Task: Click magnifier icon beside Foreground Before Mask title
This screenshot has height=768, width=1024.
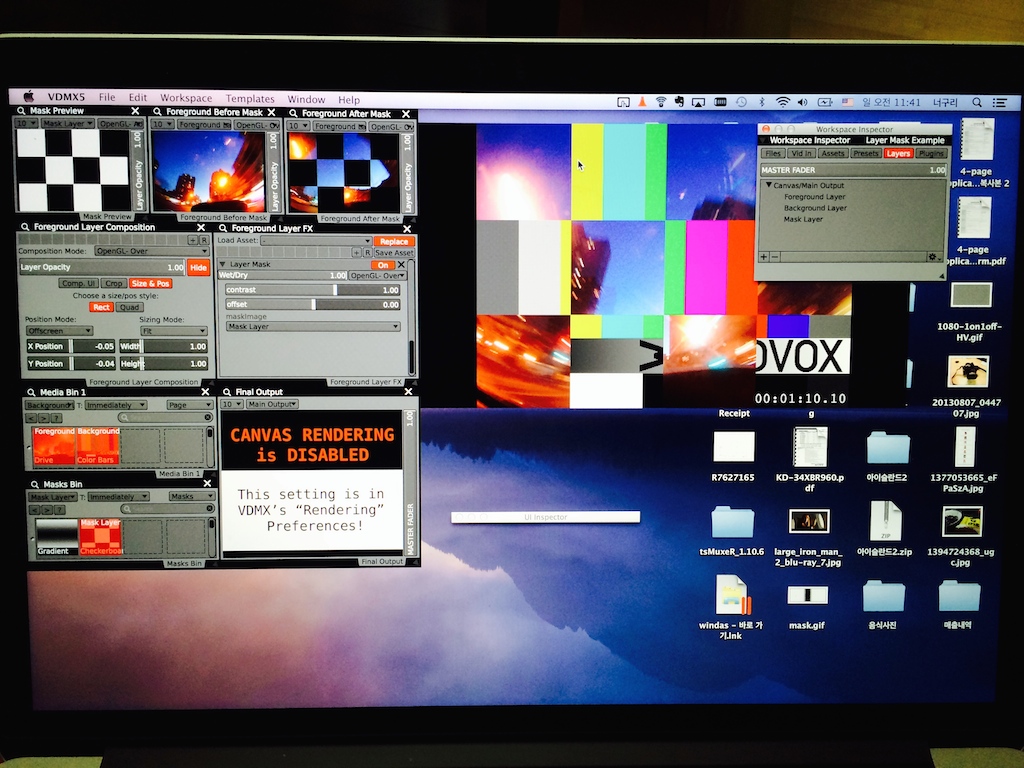Action: [157, 112]
